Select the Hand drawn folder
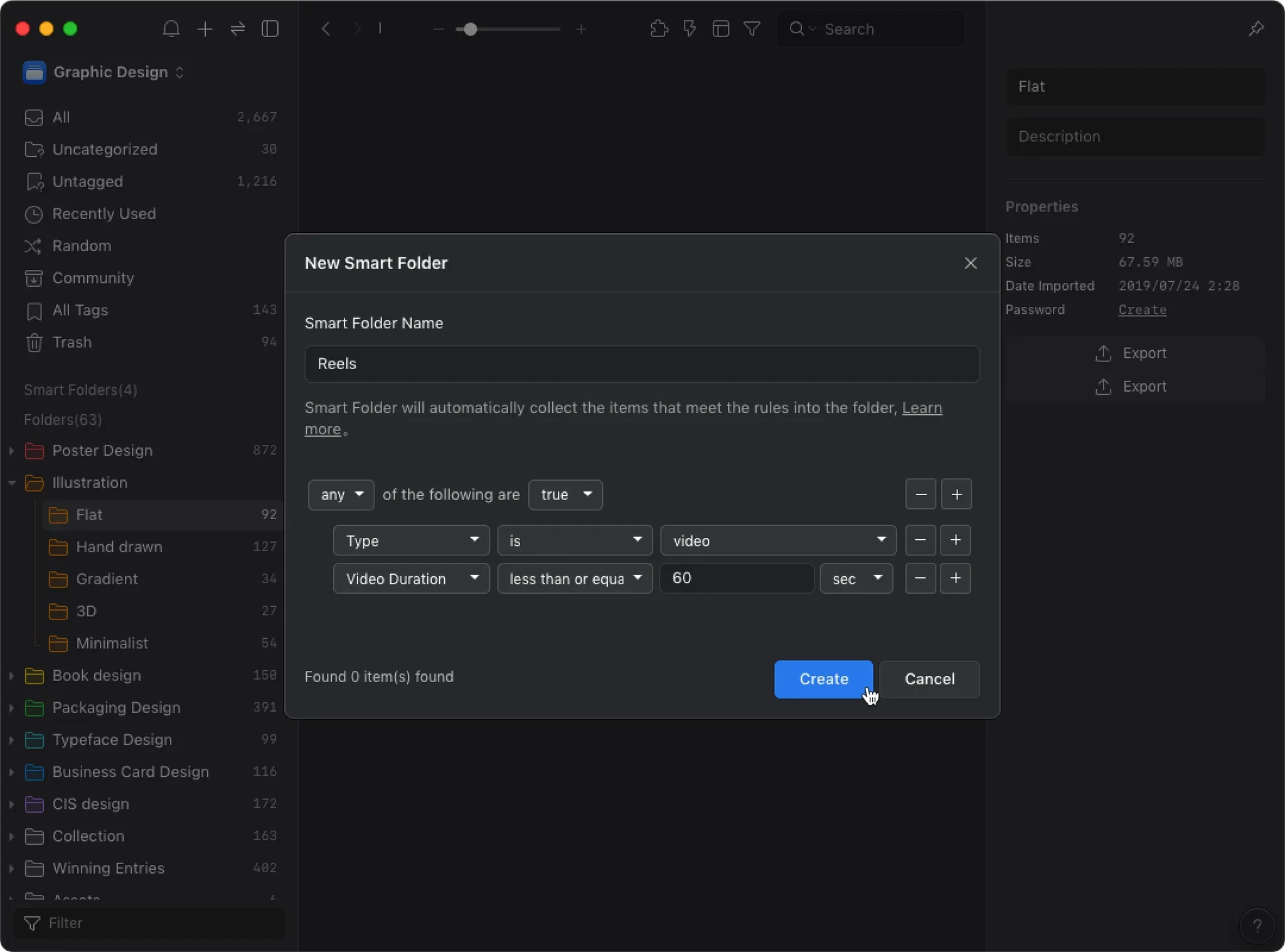The height and width of the screenshot is (952, 1285). tap(163, 547)
